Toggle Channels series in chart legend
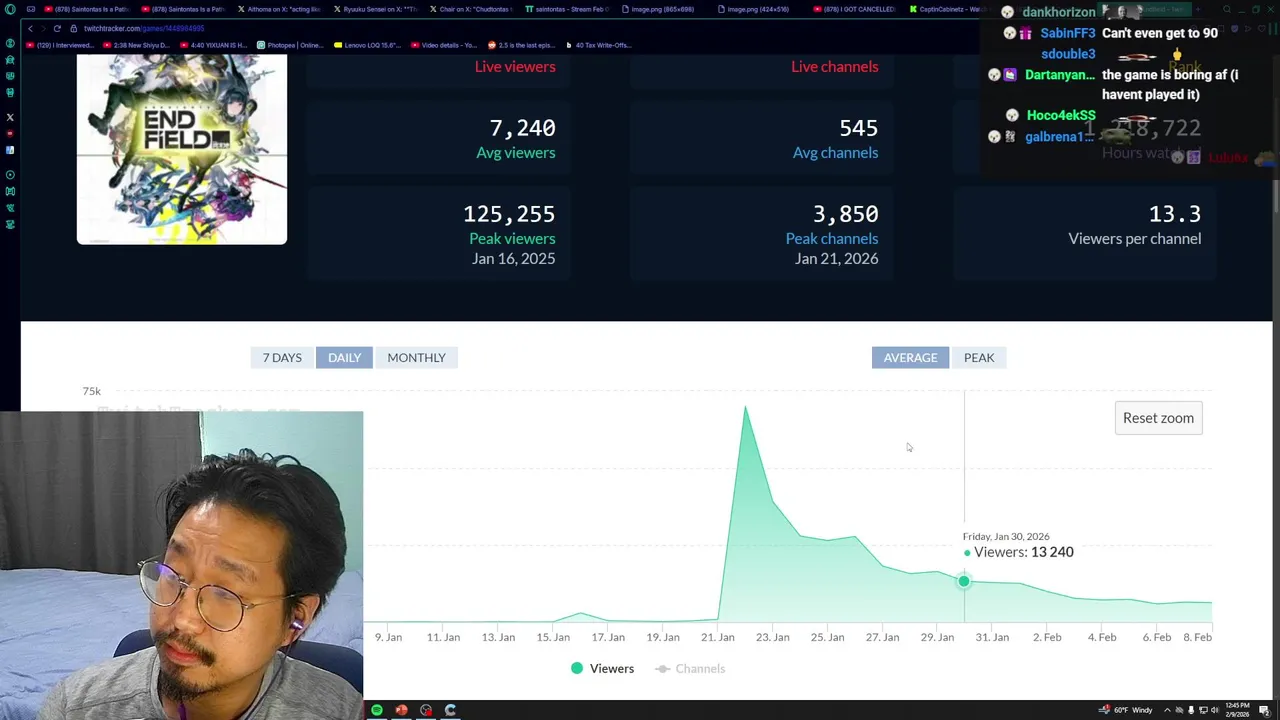Screen dimensions: 1280x720 tap(690, 668)
